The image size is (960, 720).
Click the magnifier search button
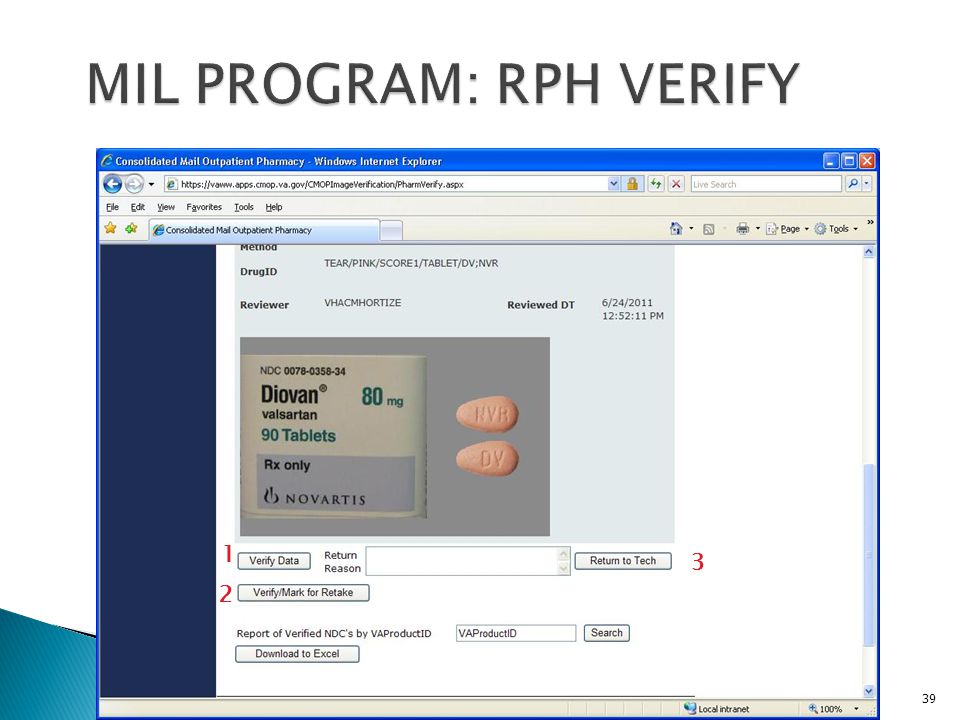[x=852, y=184]
